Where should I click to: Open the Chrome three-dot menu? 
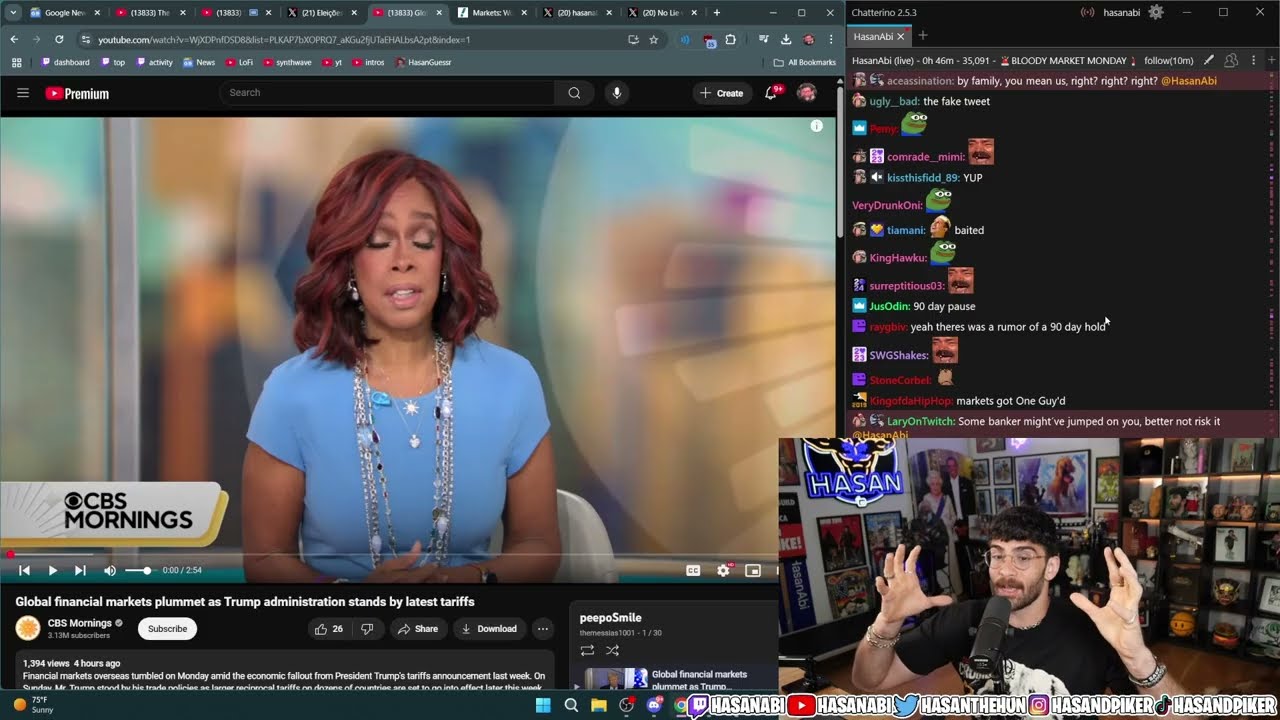point(830,40)
